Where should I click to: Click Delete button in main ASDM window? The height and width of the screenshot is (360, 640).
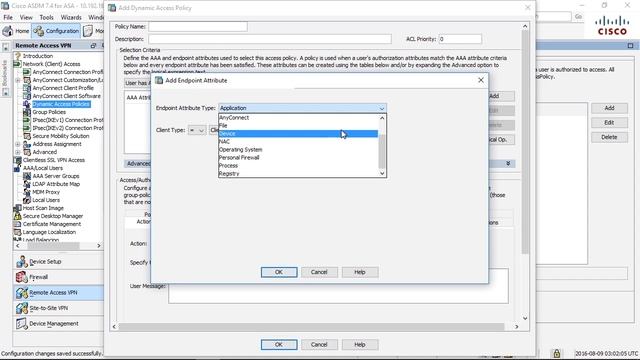point(609,137)
